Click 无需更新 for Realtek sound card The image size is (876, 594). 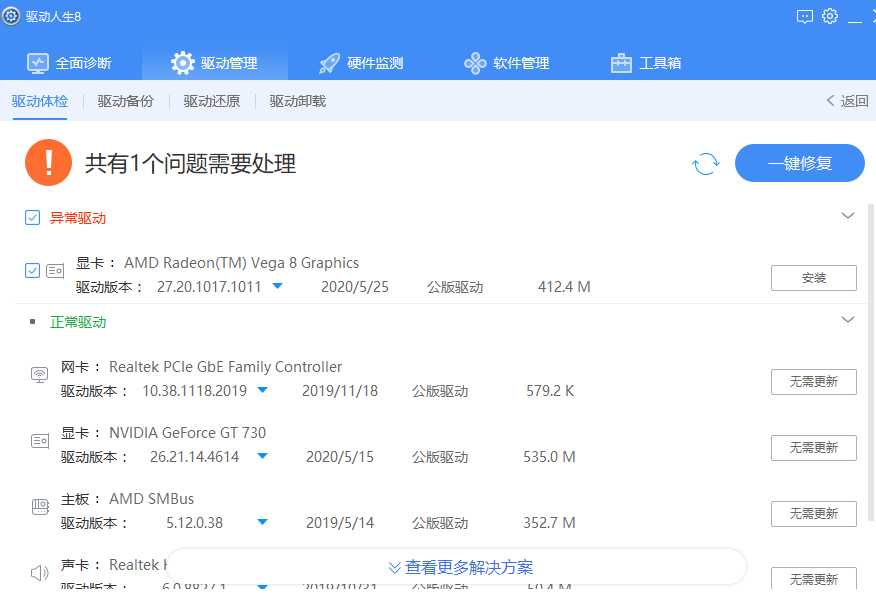813,579
